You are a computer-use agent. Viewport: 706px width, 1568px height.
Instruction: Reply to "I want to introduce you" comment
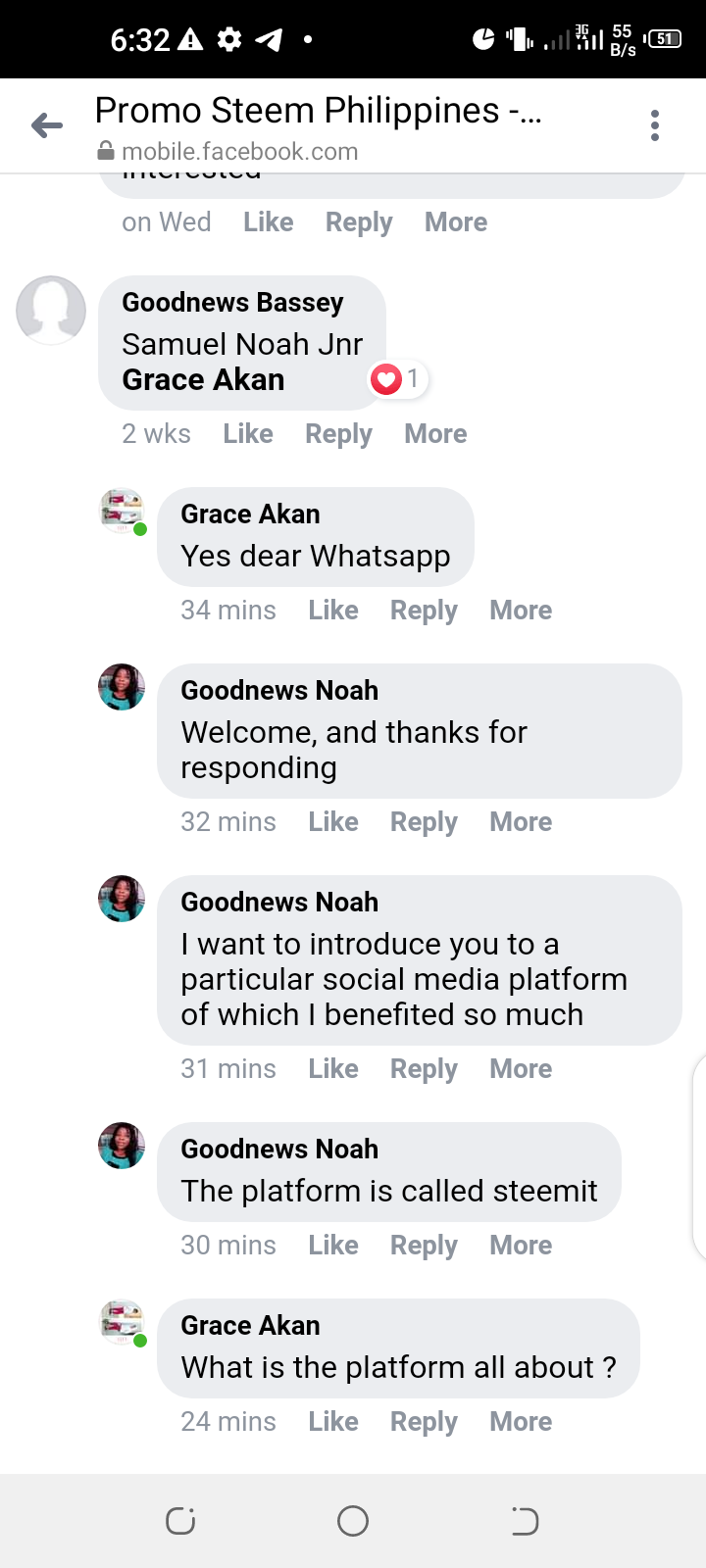coord(424,1069)
